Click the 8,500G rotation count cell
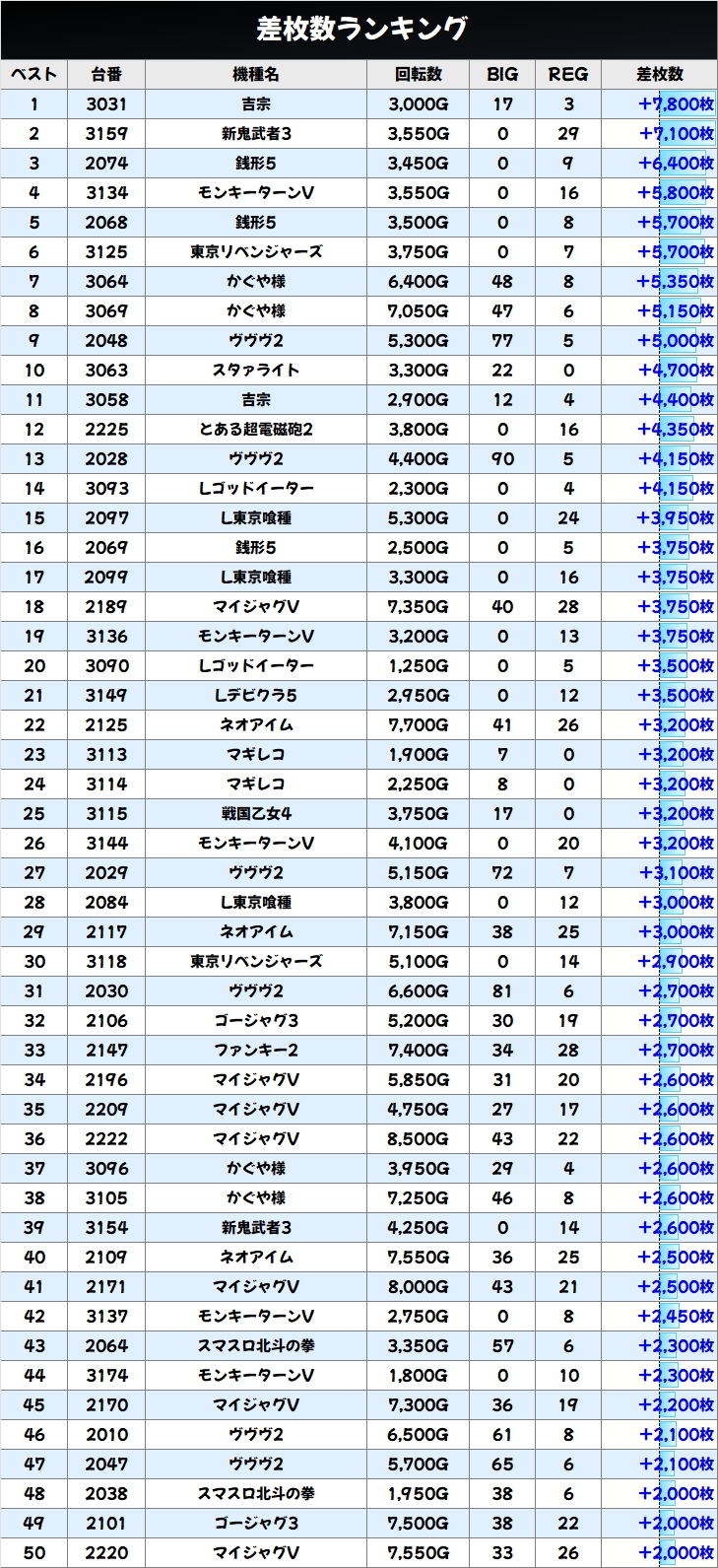718x1568 pixels. [x=418, y=1139]
